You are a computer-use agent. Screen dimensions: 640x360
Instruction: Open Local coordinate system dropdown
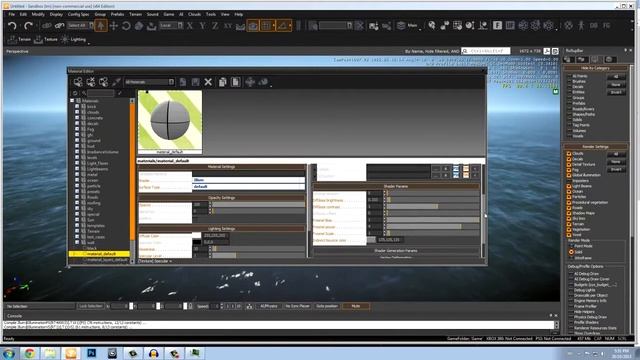point(171,25)
